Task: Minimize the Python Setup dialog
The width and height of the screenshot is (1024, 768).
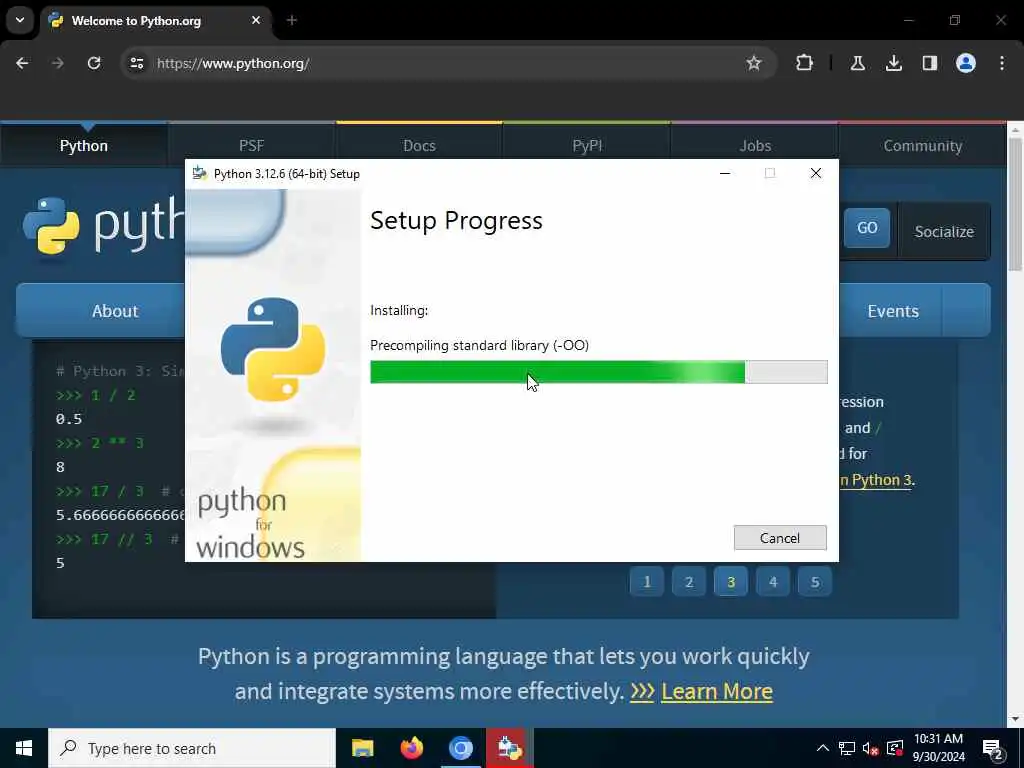Action: pos(725,173)
